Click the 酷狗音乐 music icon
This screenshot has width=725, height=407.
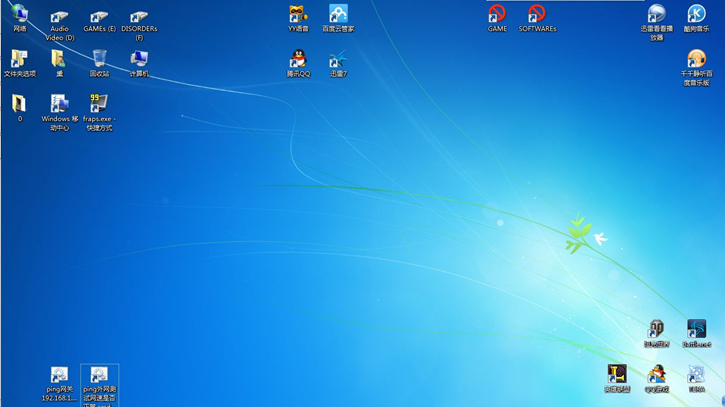point(696,14)
